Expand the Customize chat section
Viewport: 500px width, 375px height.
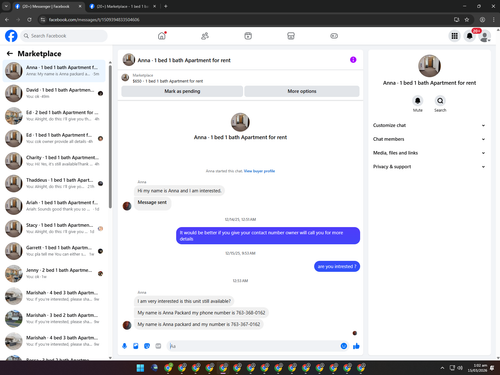(x=429, y=125)
